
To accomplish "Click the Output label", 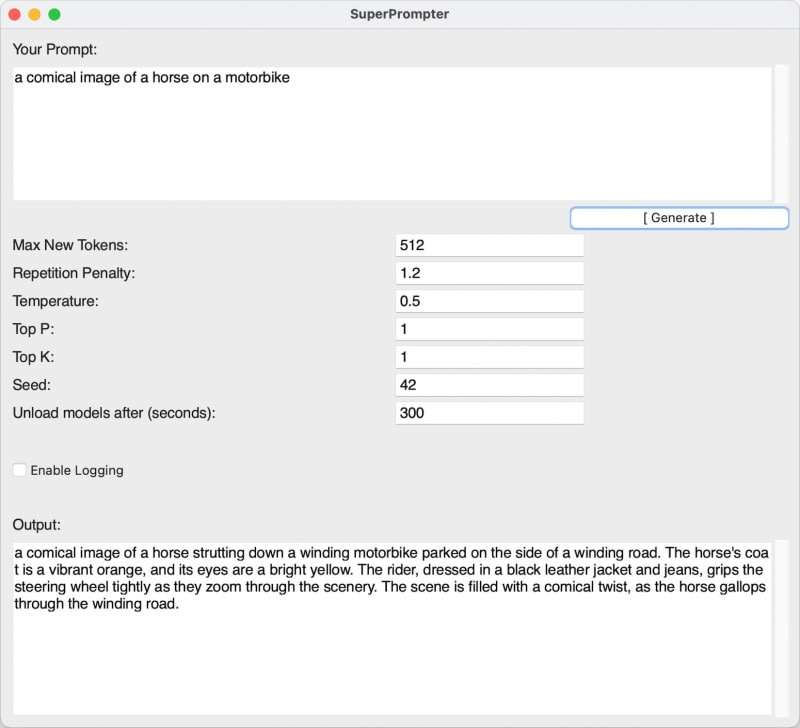I will click(x=37, y=524).
